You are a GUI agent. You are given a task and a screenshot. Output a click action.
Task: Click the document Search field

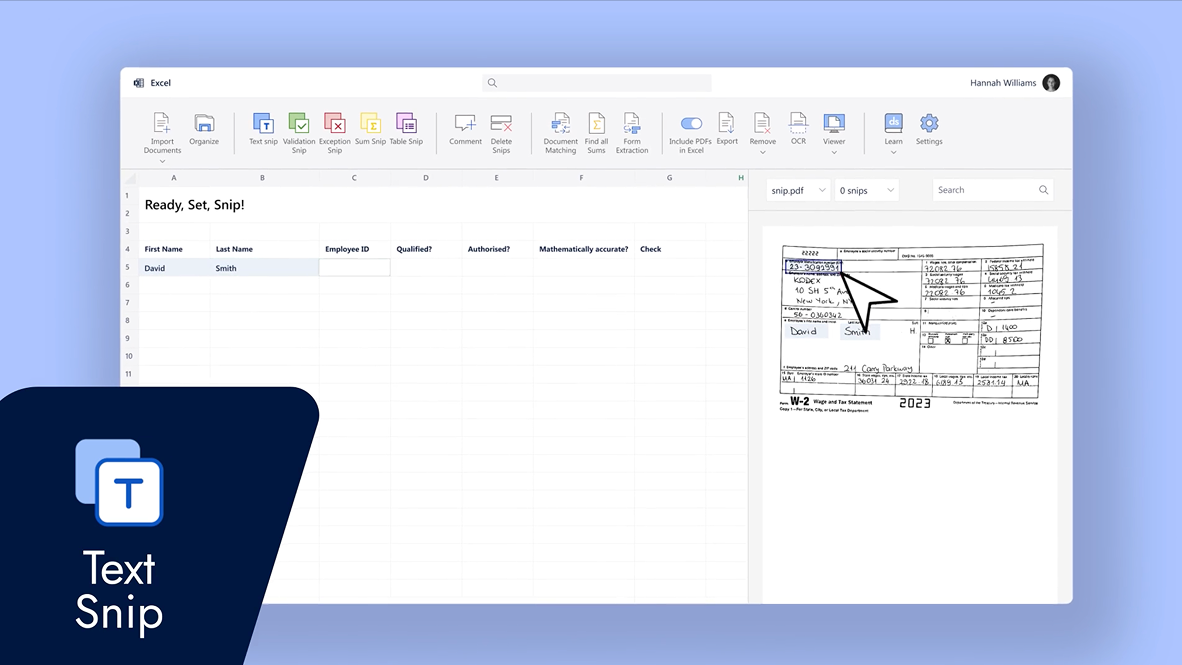[x=985, y=190]
